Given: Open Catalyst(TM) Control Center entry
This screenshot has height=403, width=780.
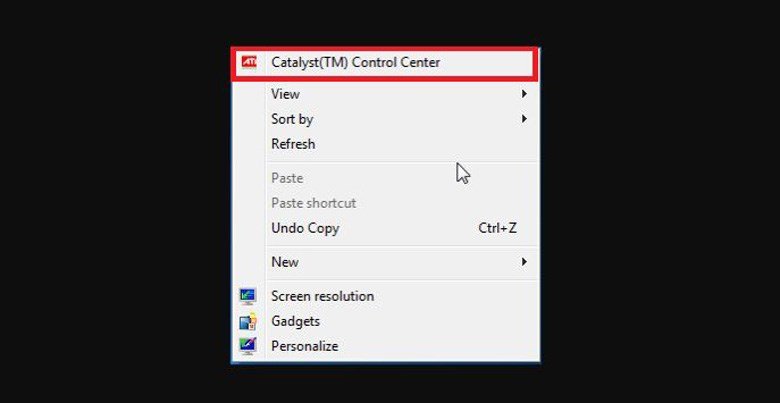Looking at the screenshot, I should [355, 62].
